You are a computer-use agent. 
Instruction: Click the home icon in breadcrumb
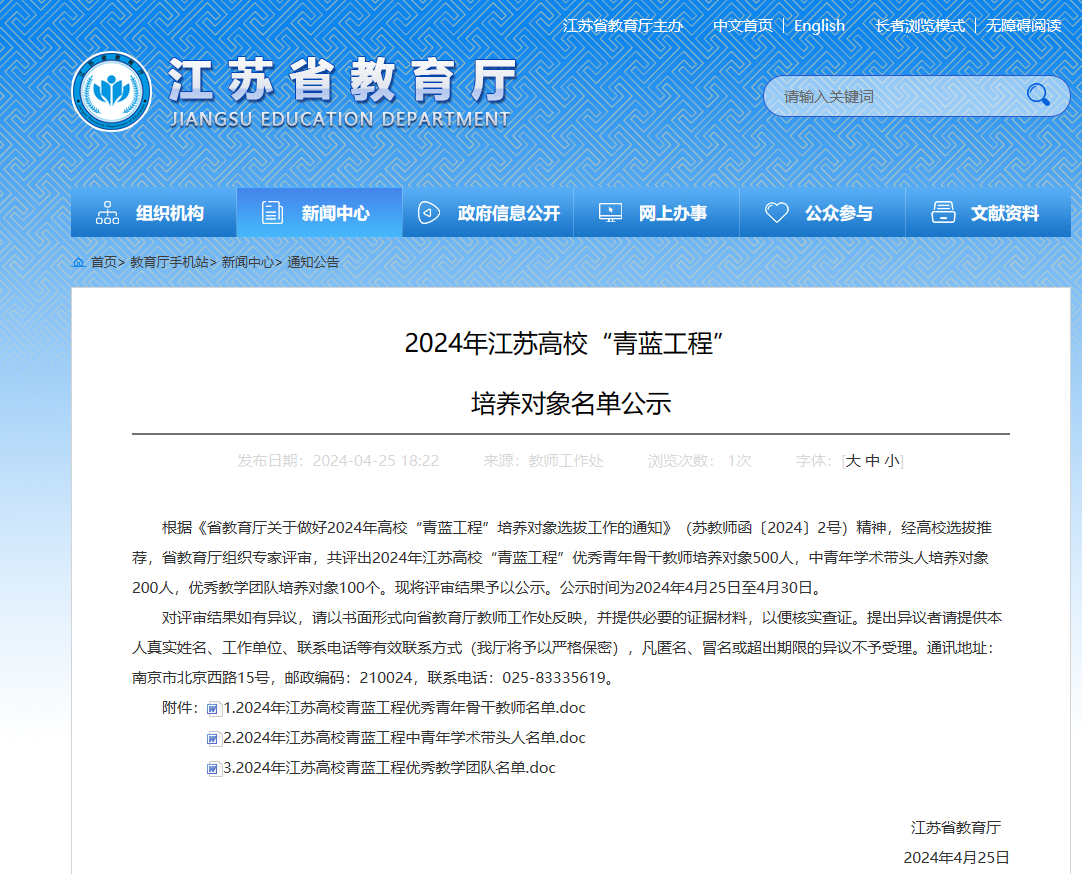click(78, 262)
